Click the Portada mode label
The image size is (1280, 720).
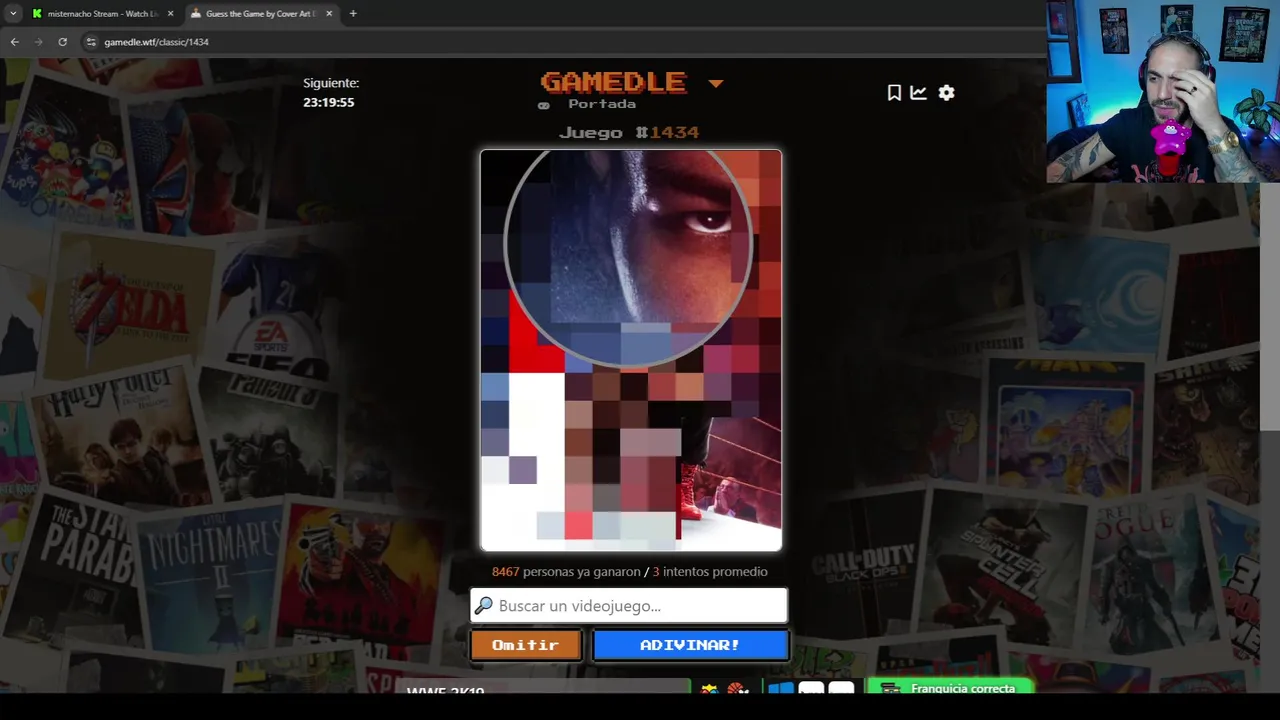click(x=602, y=104)
